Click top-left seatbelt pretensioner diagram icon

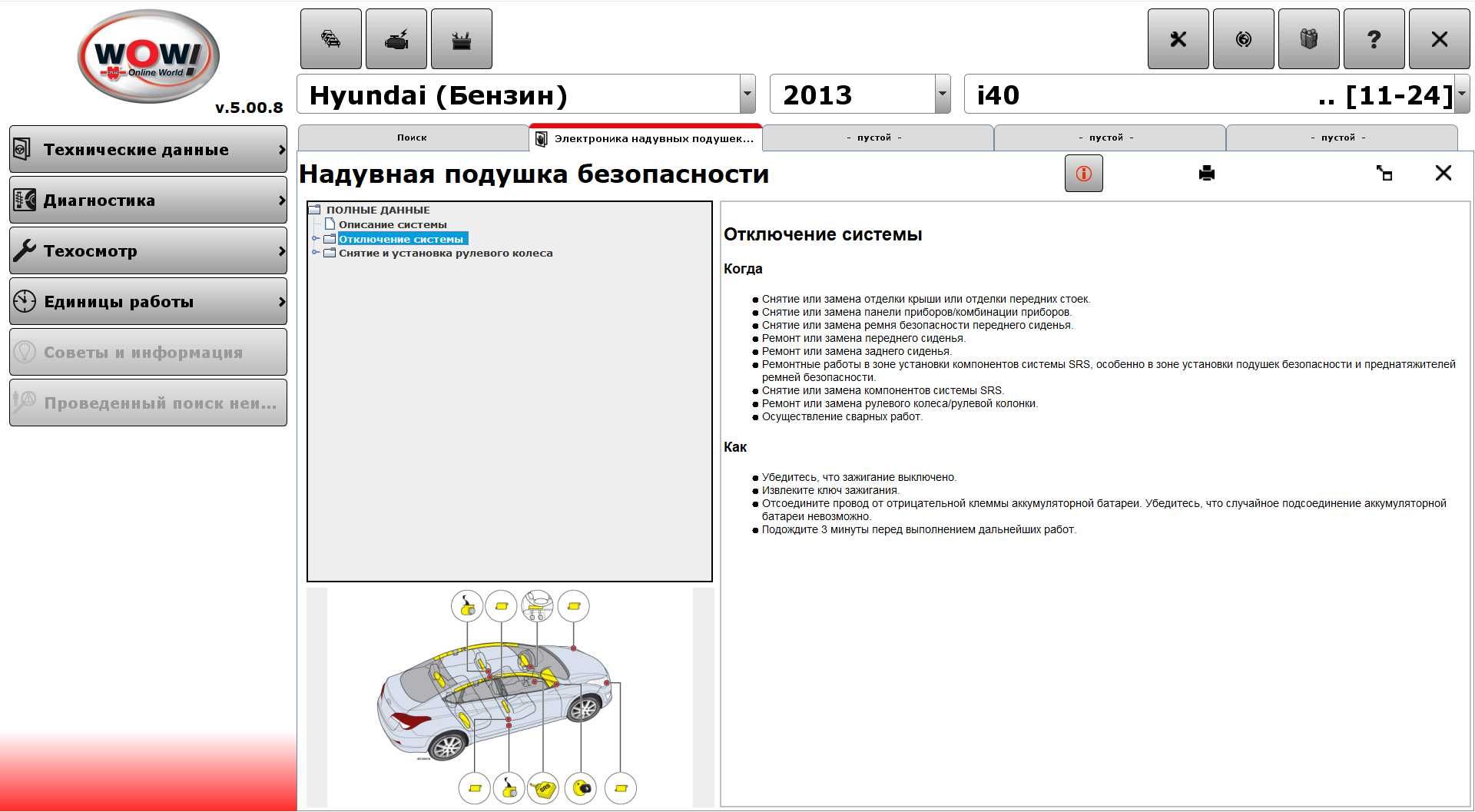tap(467, 606)
